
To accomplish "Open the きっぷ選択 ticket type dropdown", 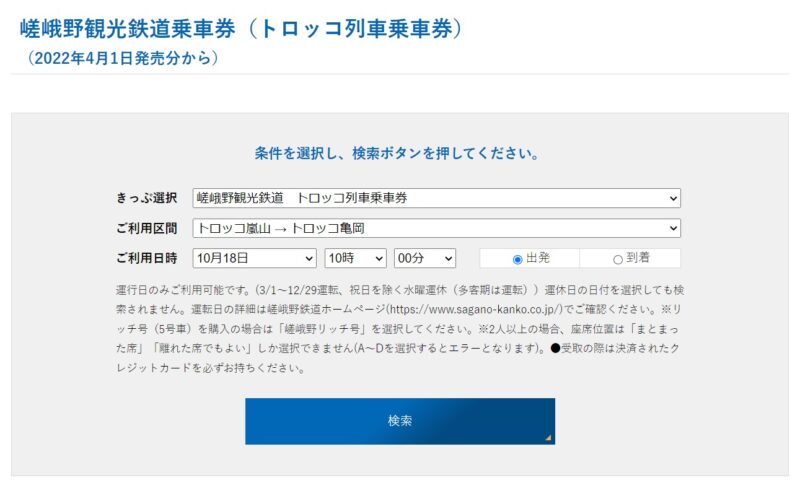I will click(x=437, y=198).
